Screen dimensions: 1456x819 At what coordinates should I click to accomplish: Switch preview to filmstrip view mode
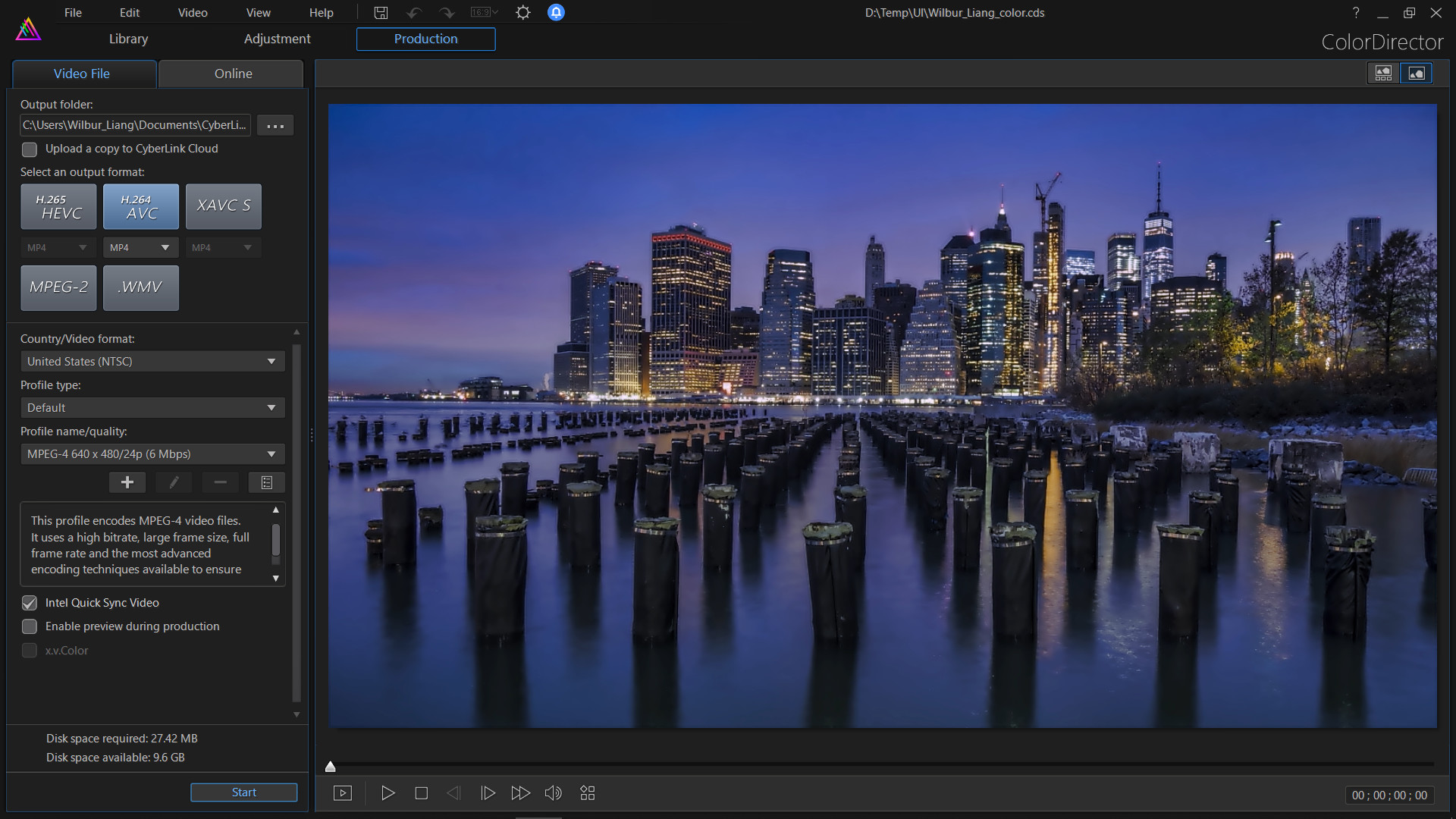pyautogui.click(x=1382, y=73)
